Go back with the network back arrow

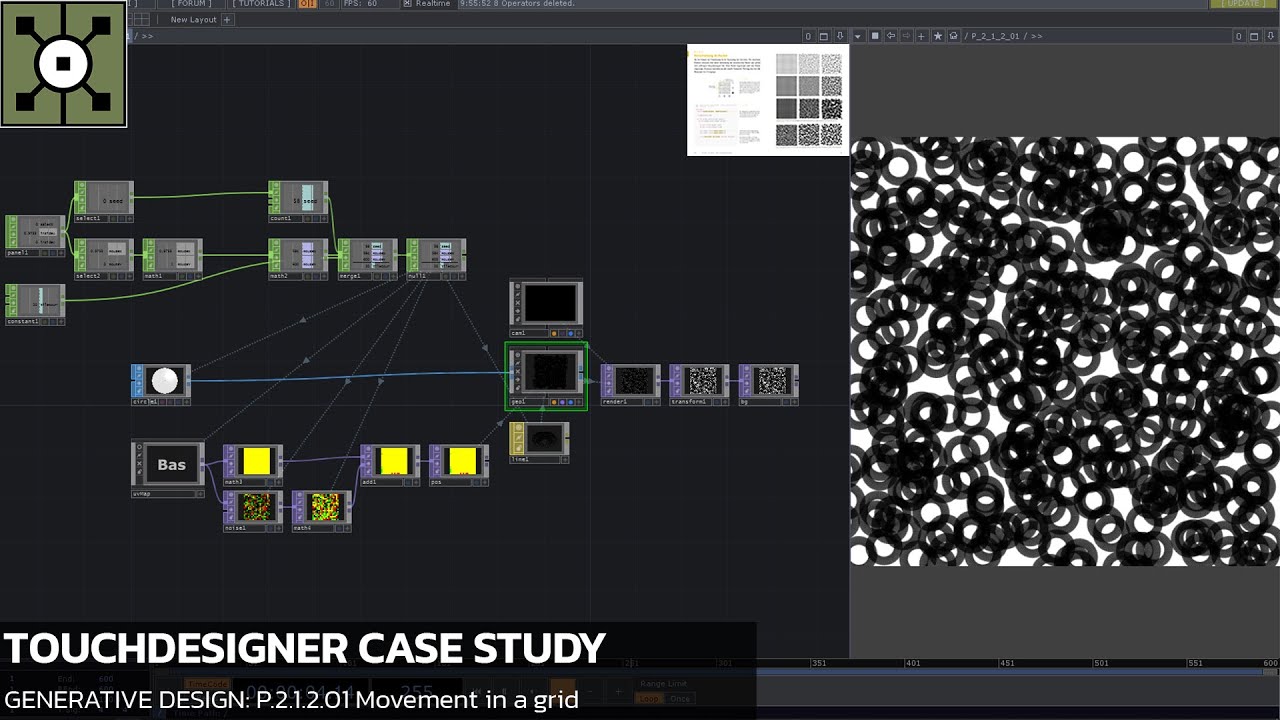point(890,36)
